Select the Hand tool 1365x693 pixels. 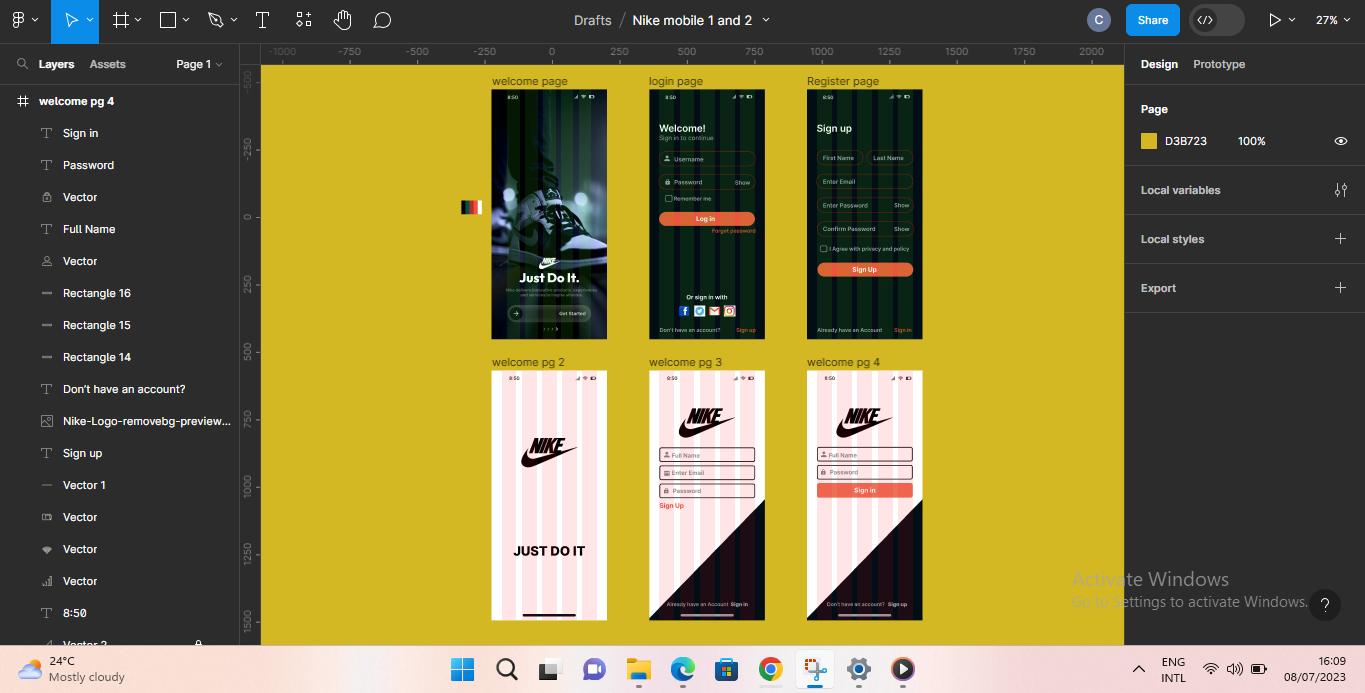click(x=343, y=20)
